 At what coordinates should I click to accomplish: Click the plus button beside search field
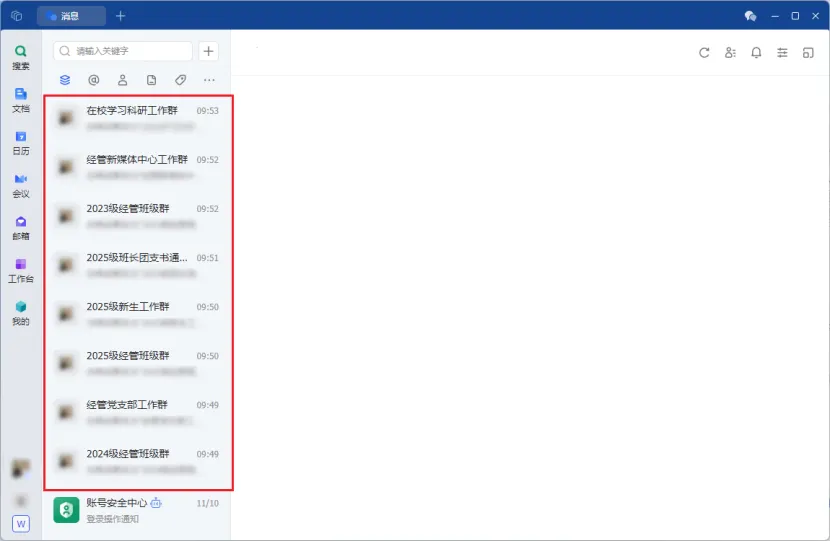[x=209, y=51]
